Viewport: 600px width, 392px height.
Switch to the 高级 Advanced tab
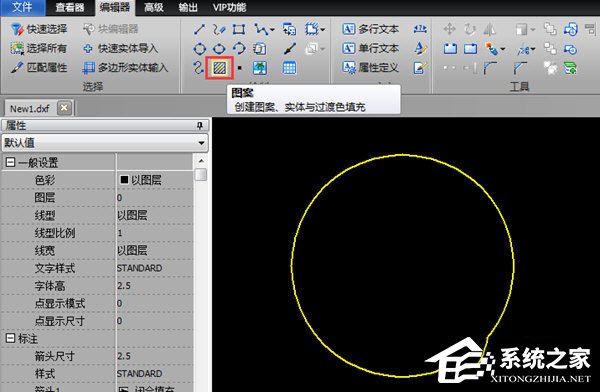[x=154, y=7]
